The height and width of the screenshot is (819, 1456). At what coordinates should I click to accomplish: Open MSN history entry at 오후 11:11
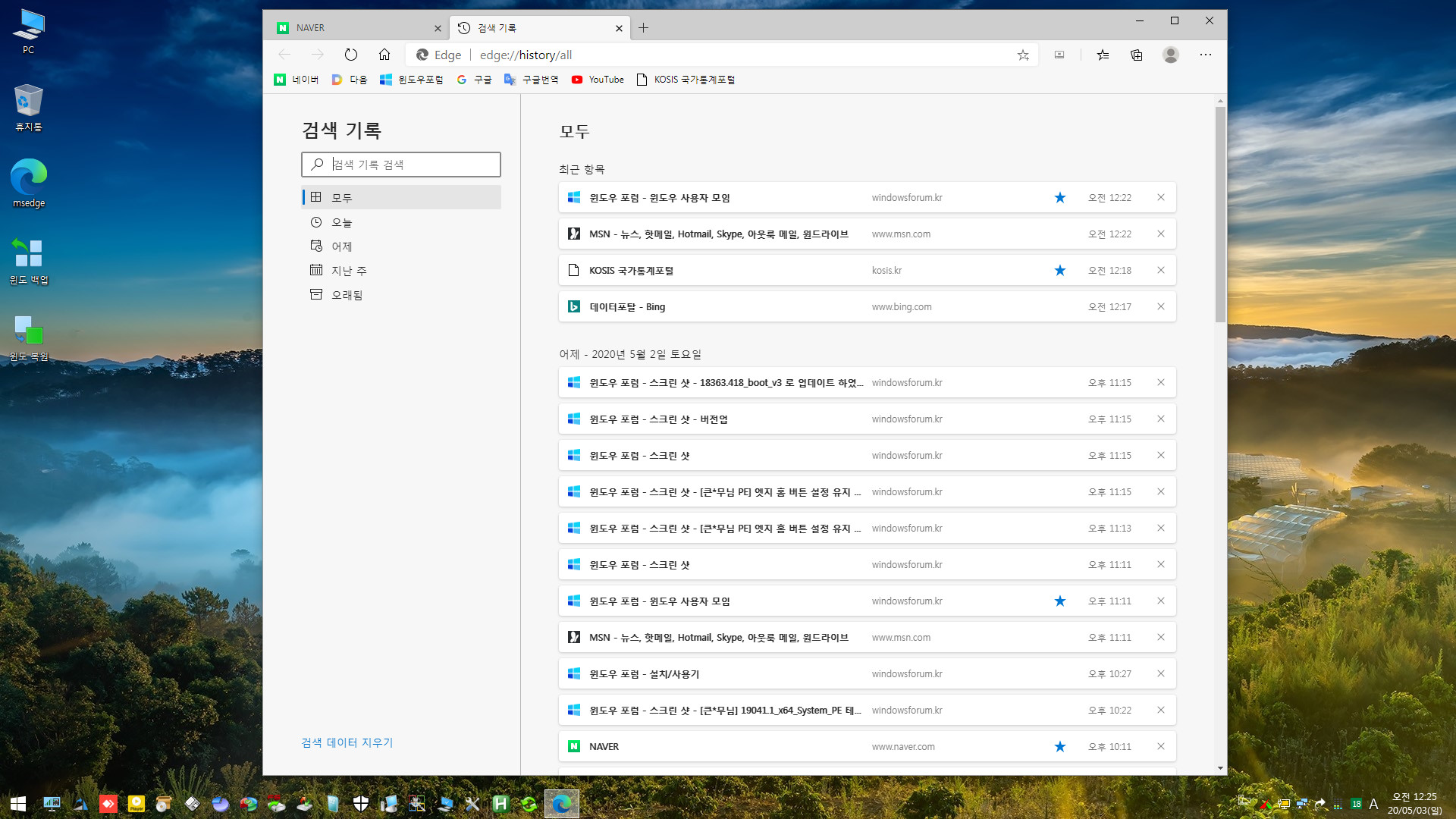[x=867, y=637]
